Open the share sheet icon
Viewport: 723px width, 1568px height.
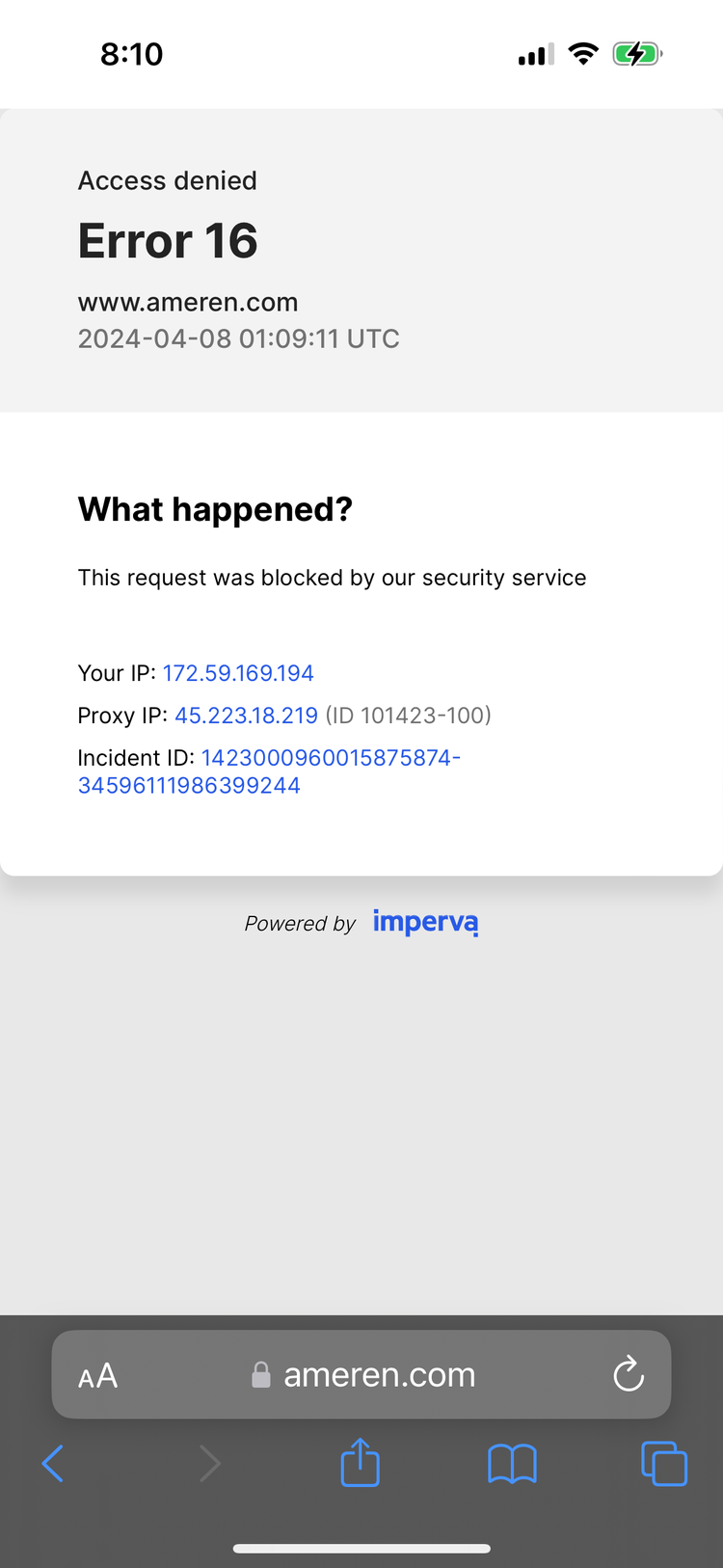point(361,1462)
